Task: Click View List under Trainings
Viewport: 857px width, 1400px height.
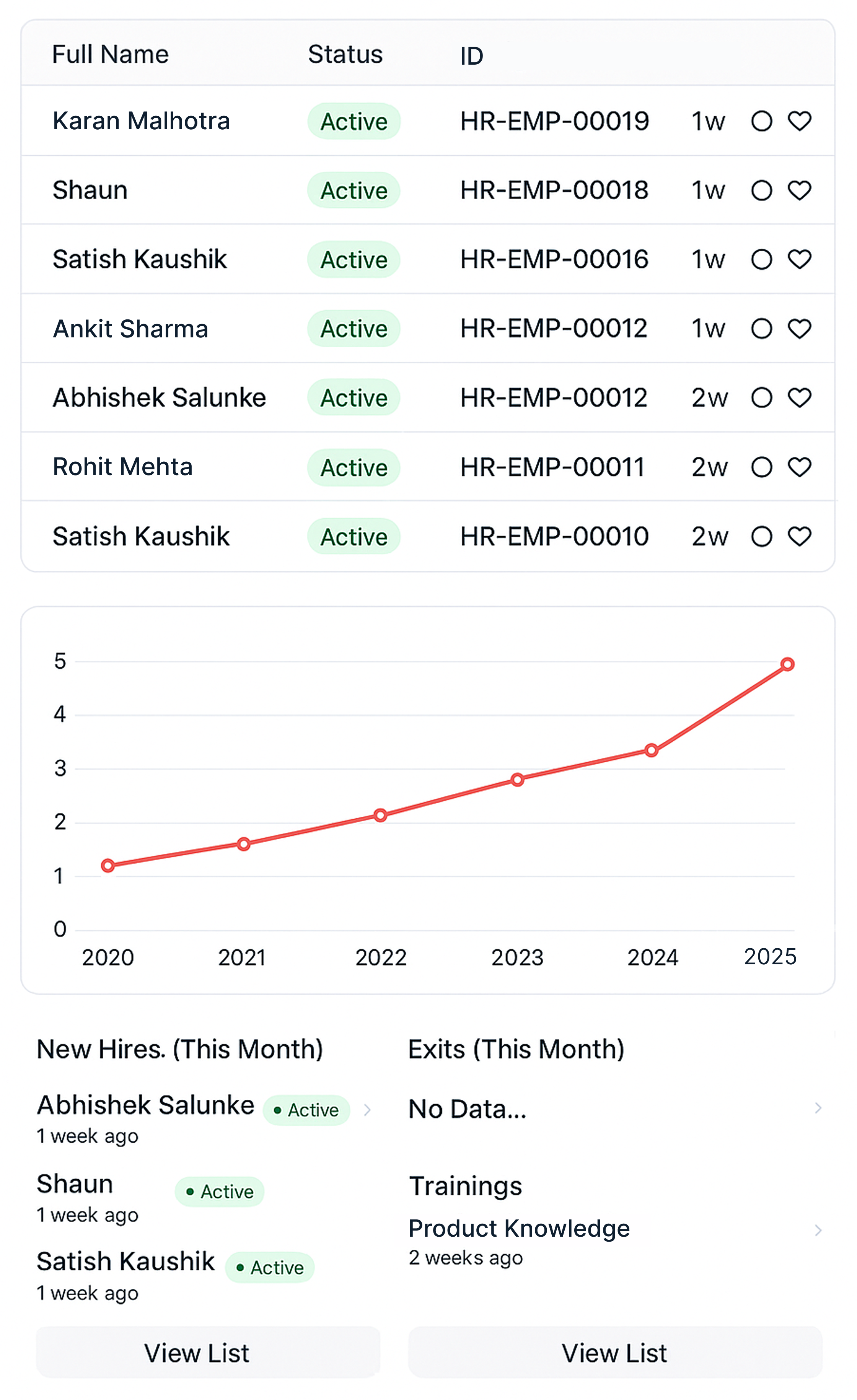Action: point(615,1353)
